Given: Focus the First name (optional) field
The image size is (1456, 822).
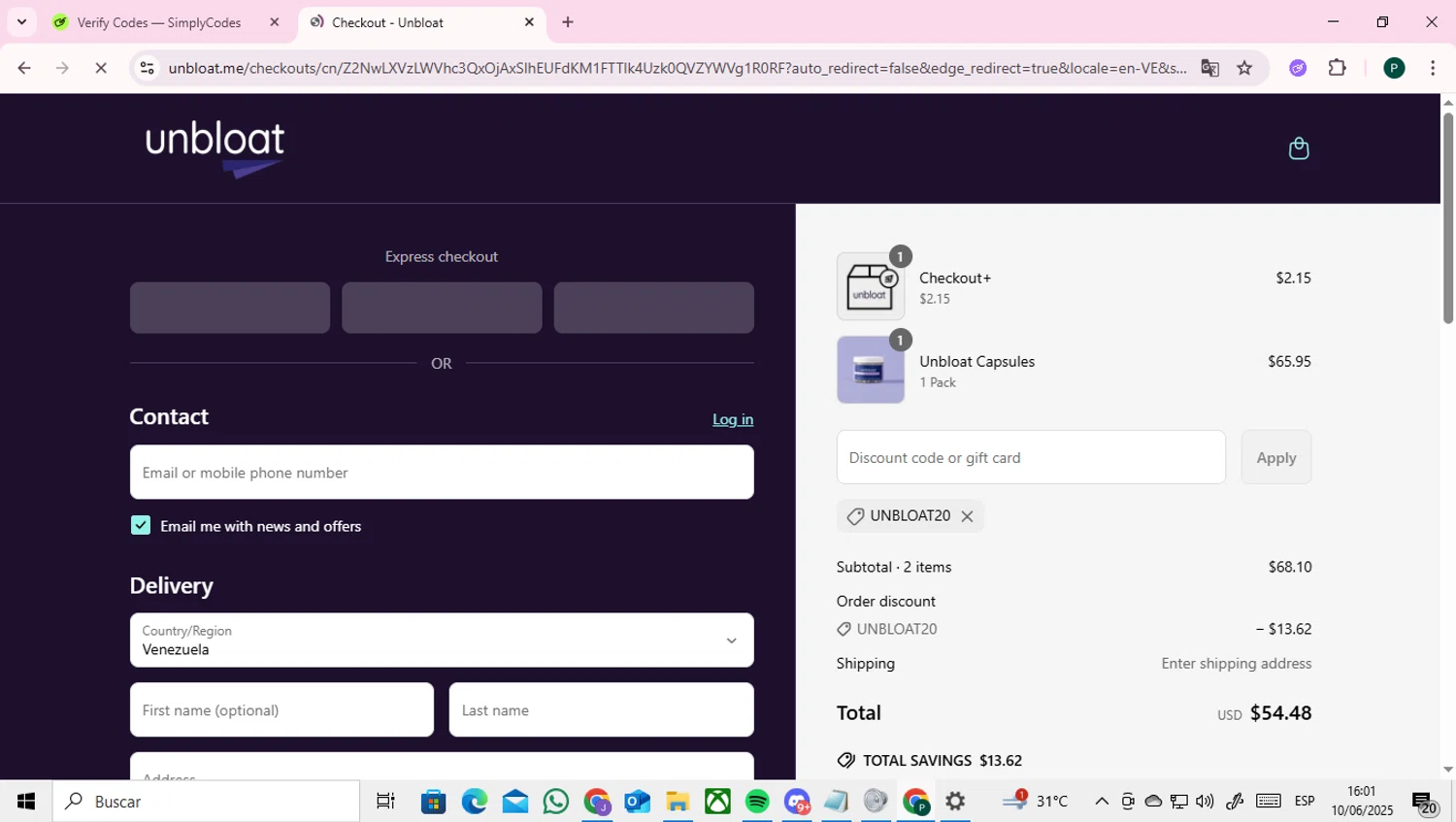Looking at the screenshot, I should point(281,709).
